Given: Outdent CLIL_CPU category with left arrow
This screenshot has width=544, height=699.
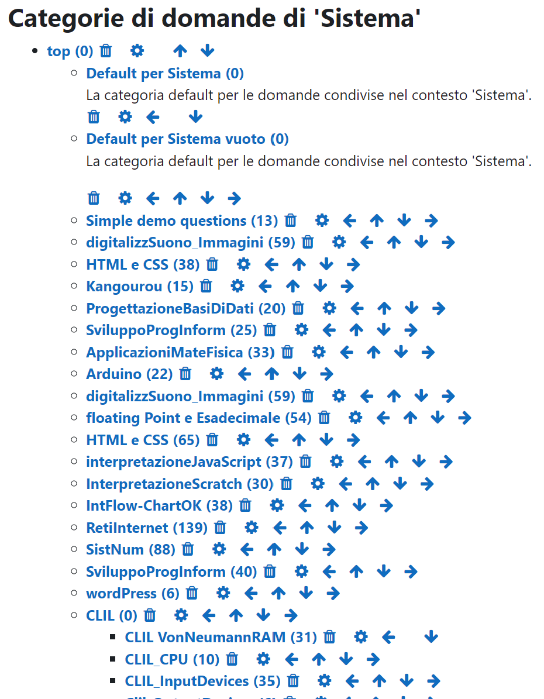Looking at the screenshot, I should 291,659.
